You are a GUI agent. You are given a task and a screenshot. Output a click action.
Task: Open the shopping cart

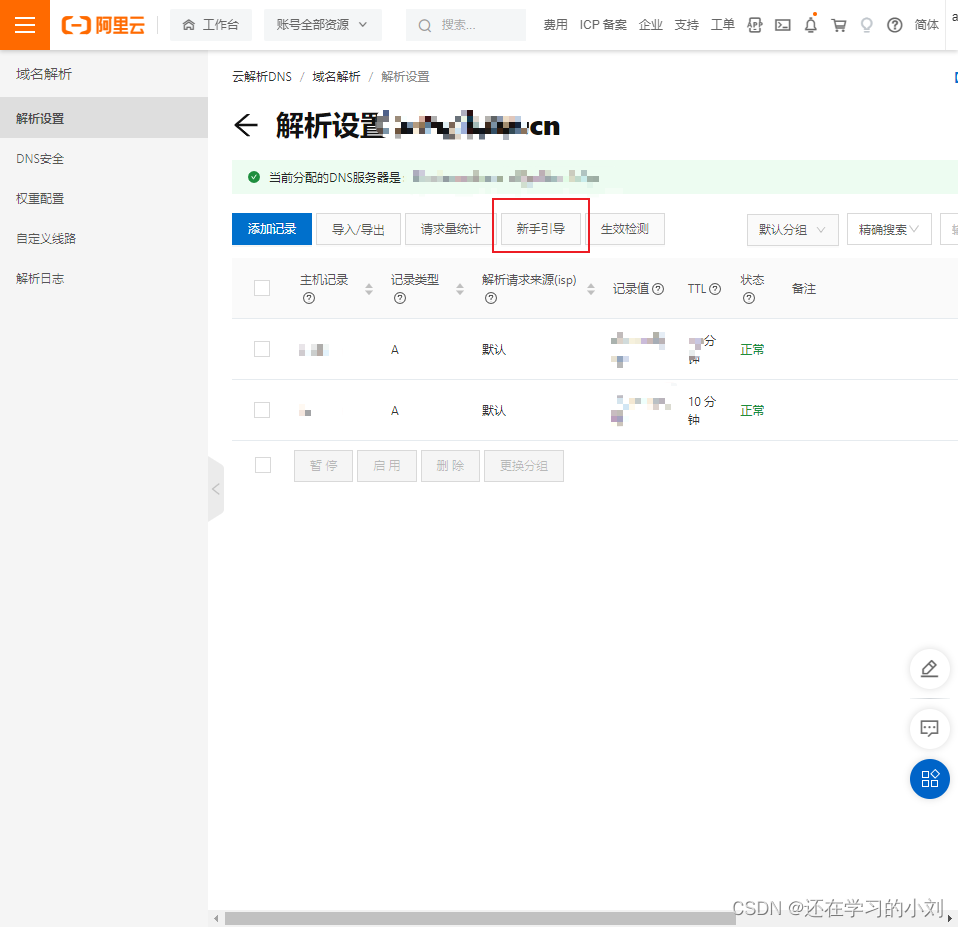click(x=839, y=25)
